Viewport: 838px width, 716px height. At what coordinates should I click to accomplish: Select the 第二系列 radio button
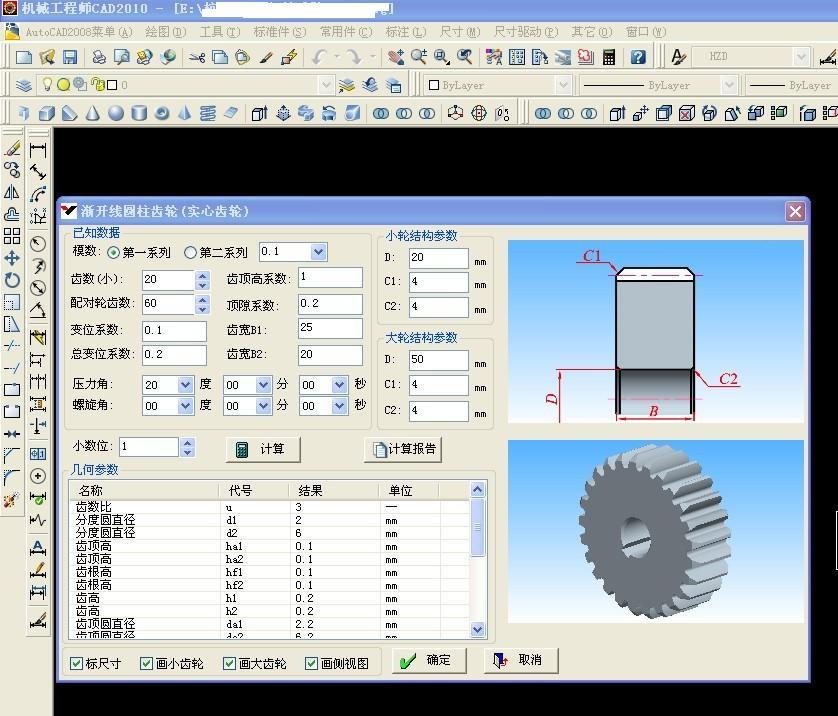[x=190, y=253]
